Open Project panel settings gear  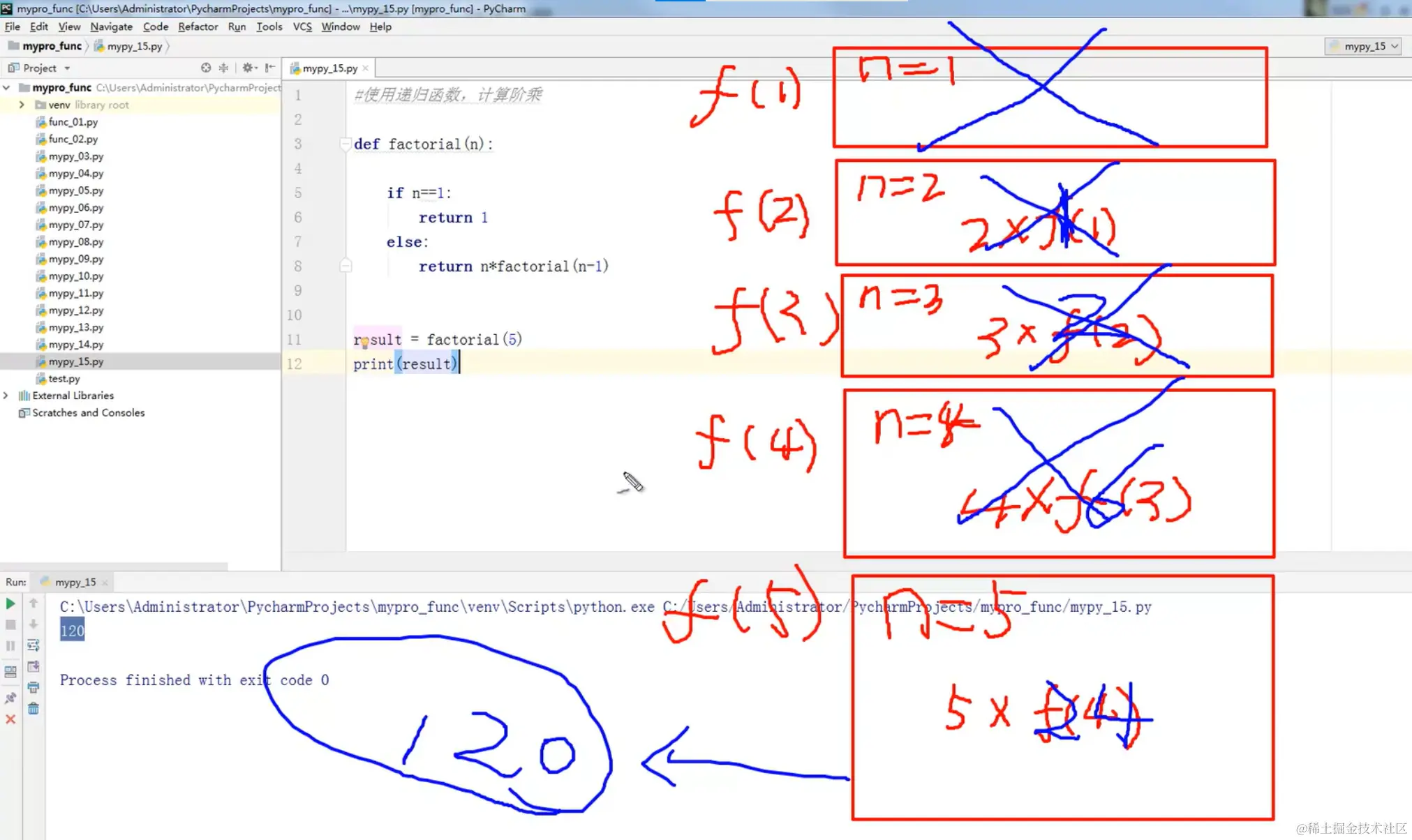pyautogui.click(x=248, y=68)
